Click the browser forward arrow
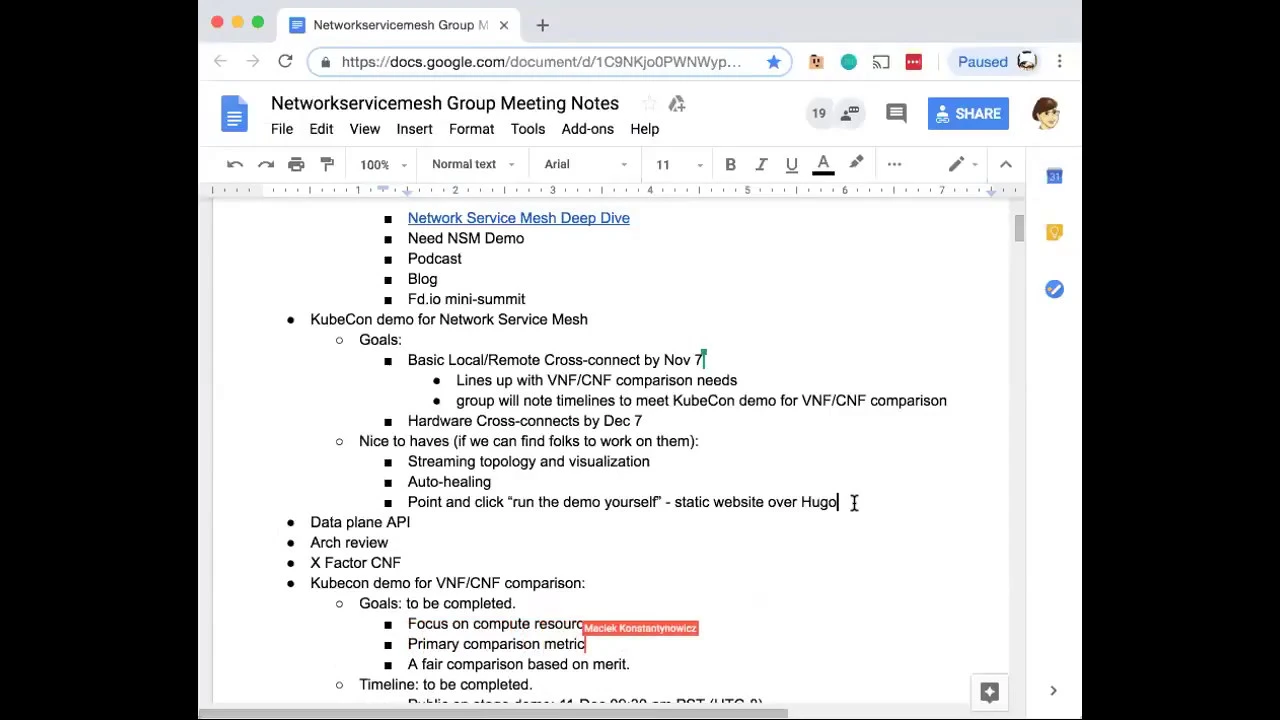The width and height of the screenshot is (1280, 720). (253, 62)
